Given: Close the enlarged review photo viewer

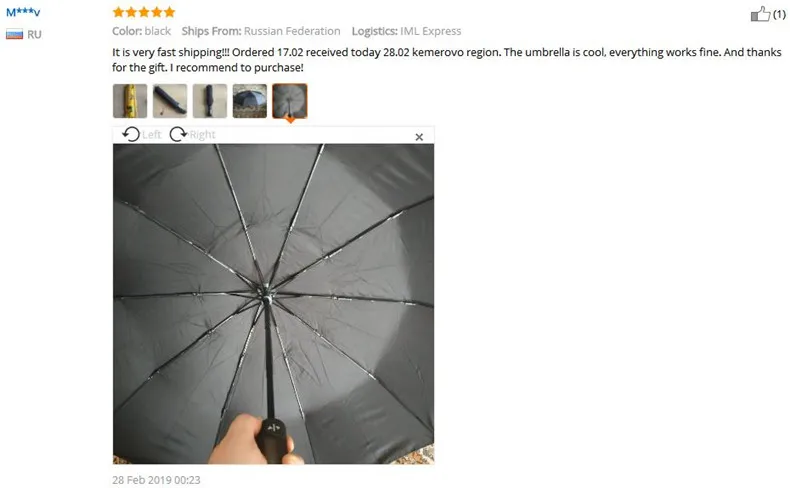Looking at the screenshot, I should (x=419, y=137).
